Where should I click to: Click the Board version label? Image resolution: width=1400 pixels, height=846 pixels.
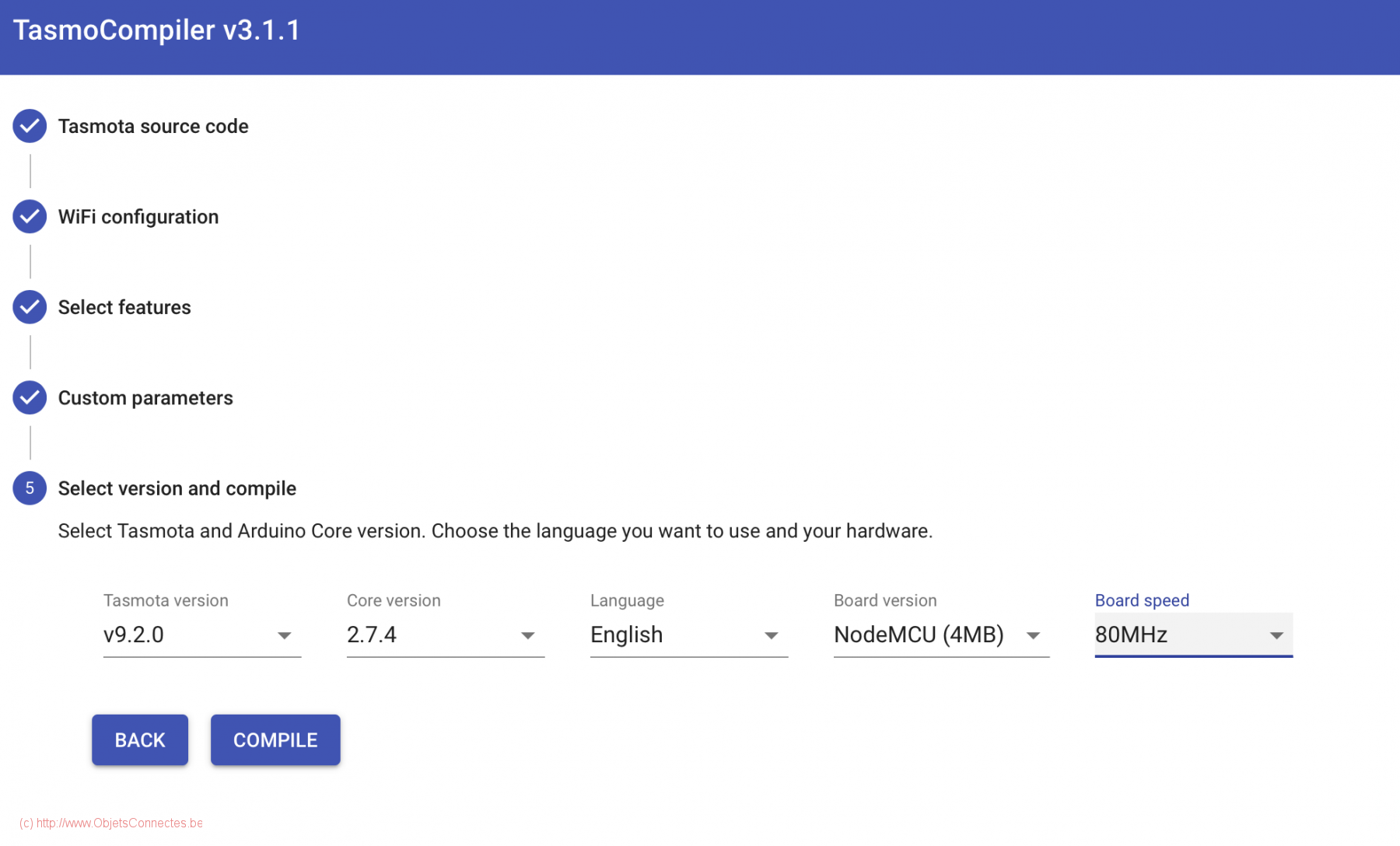point(885,600)
